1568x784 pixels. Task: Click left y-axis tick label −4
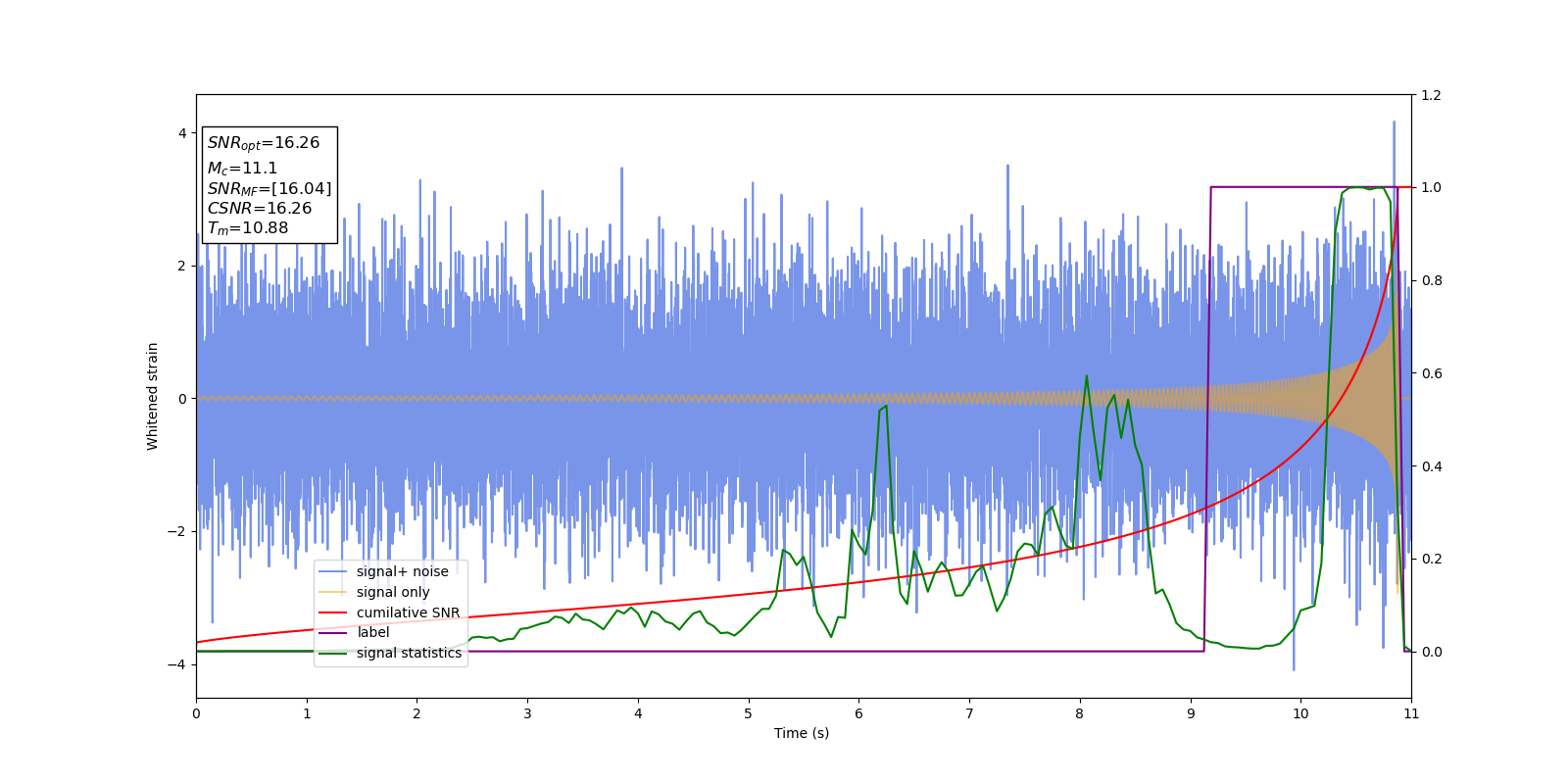[177, 664]
